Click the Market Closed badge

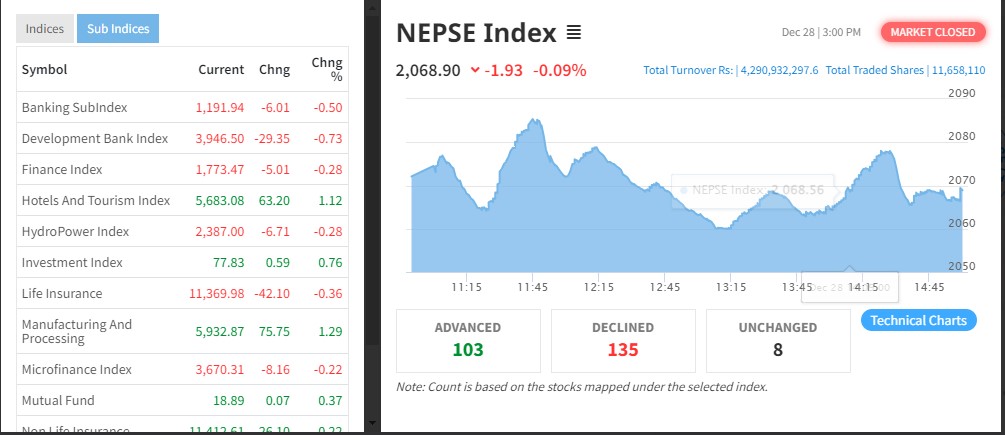tap(932, 32)
